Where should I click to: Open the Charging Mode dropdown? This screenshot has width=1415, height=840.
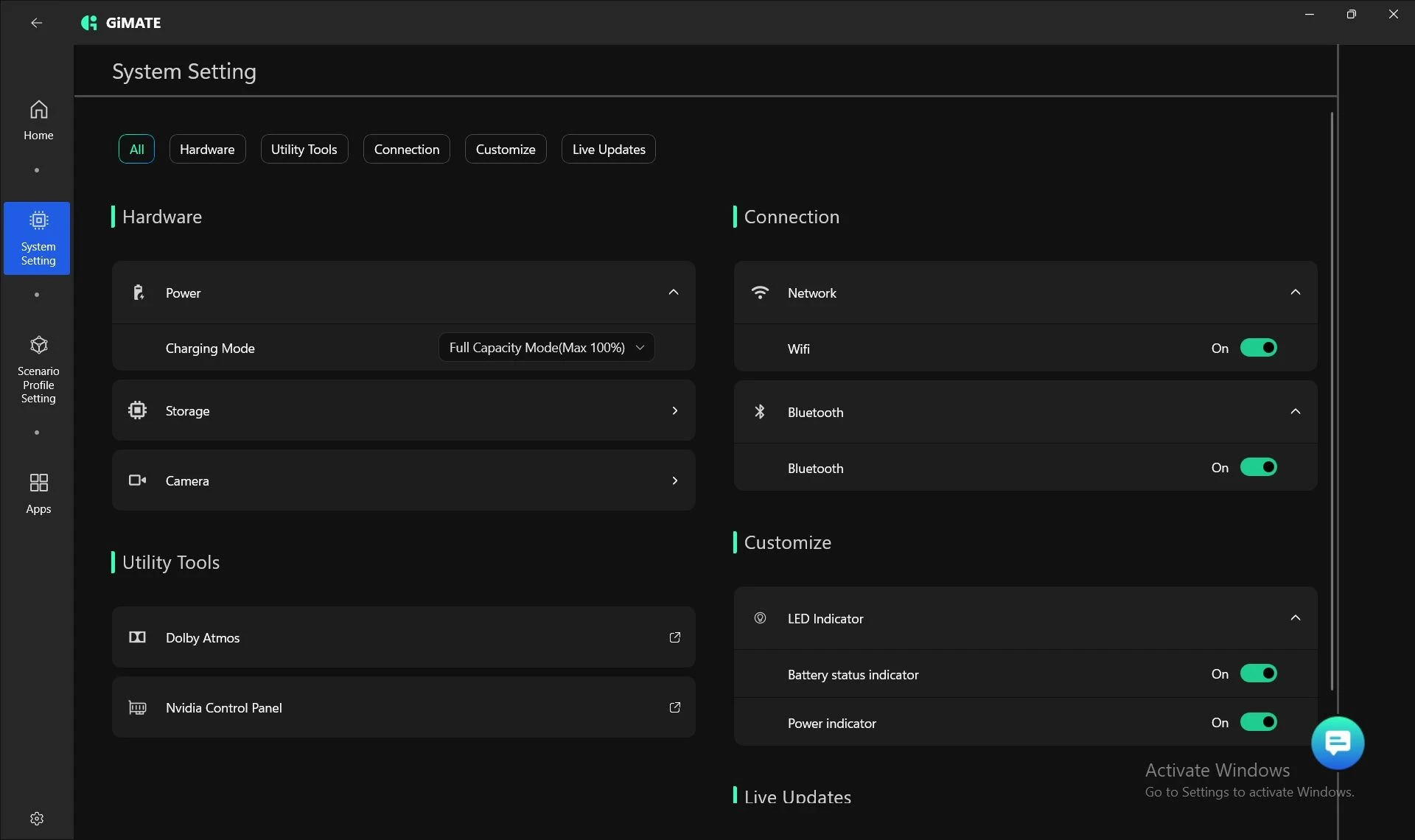click(x=546, y=348)
